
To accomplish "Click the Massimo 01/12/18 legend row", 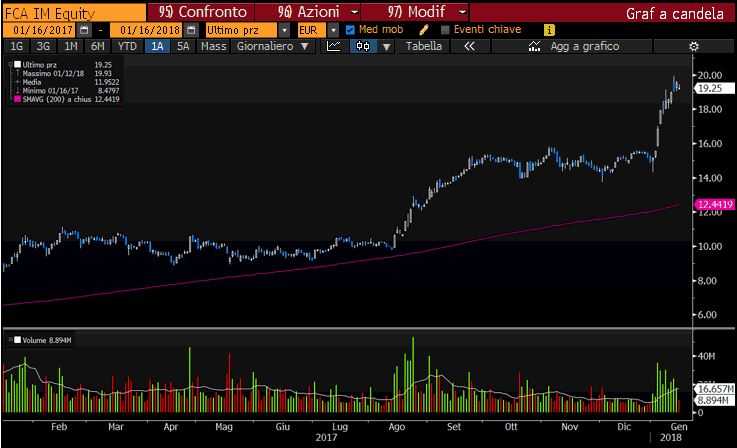I will coord(67,73).
